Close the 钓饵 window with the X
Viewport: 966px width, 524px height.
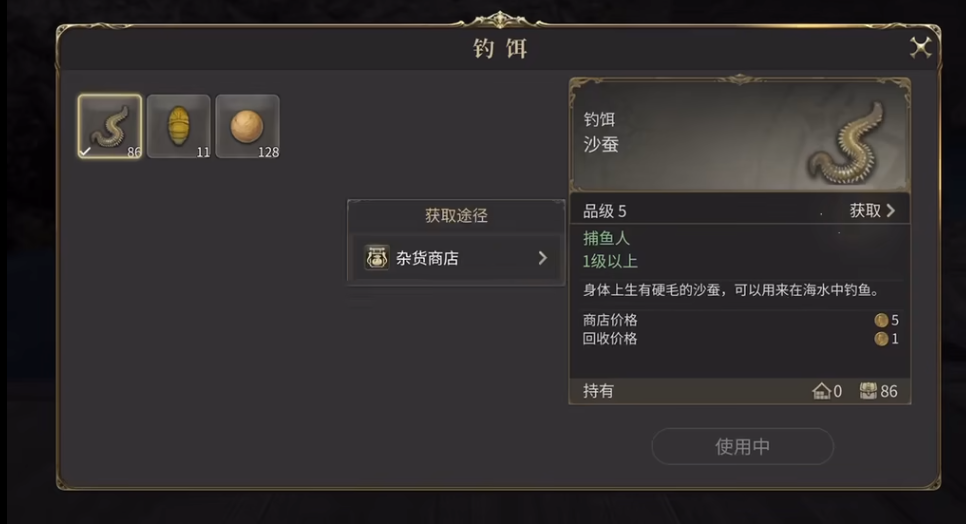tap(920, 47)
